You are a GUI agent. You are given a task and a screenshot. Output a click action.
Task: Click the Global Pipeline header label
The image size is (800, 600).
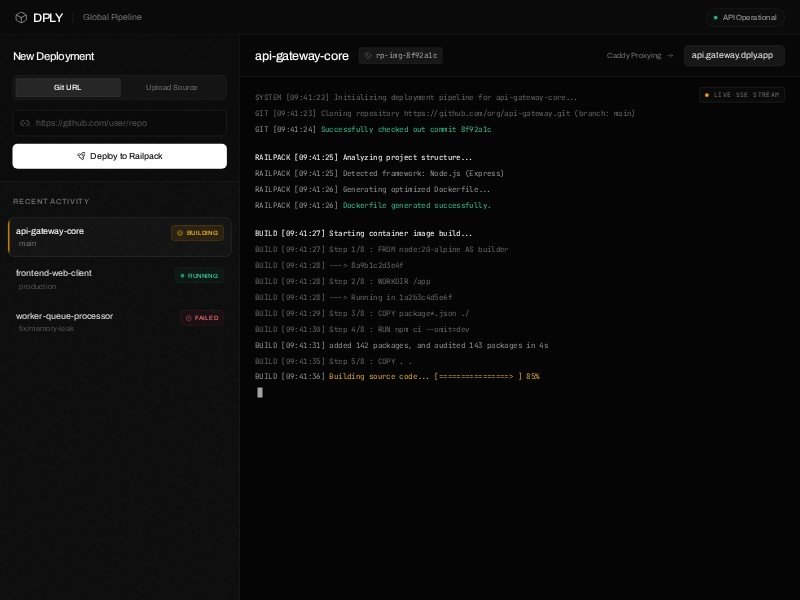coord(112,17)
